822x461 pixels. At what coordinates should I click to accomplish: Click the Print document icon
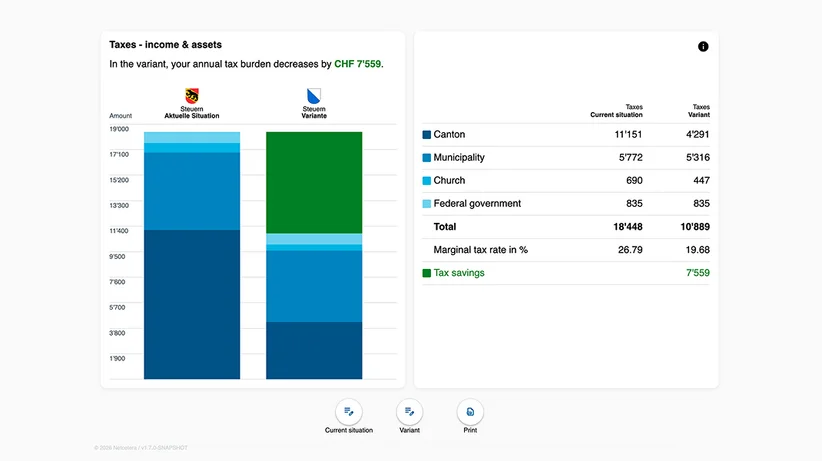click(470, 412)
